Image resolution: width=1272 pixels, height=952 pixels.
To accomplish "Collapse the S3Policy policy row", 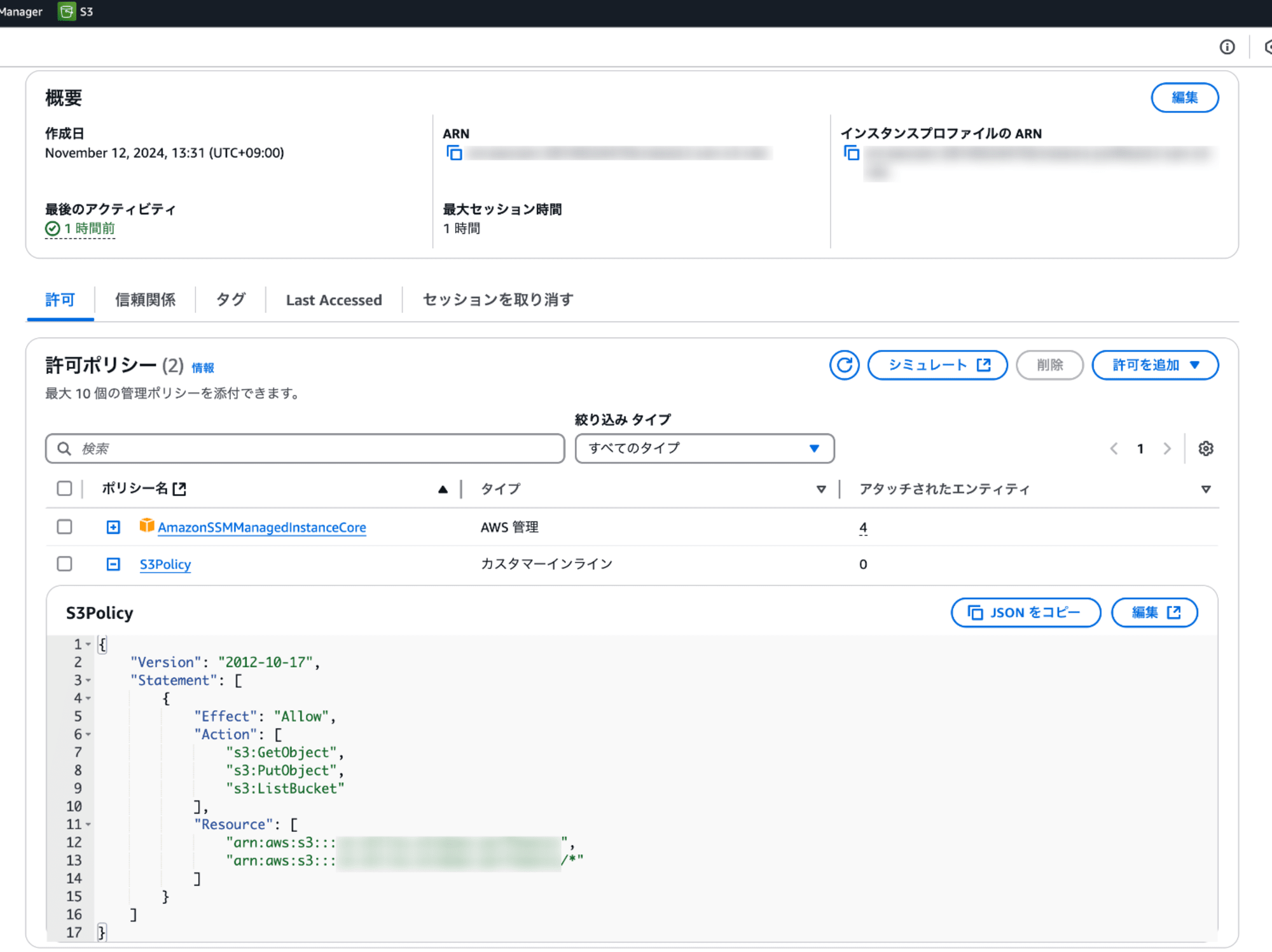I will (113, 564).
